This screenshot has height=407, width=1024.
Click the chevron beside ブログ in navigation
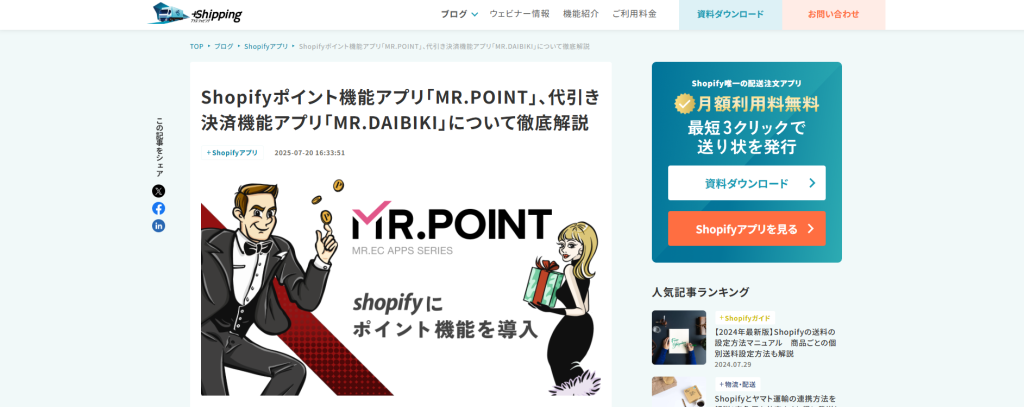(x=475, y=14)
